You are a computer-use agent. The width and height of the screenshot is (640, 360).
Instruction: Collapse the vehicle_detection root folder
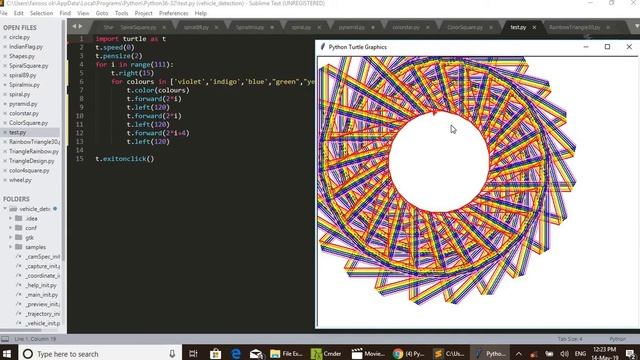(x=5, y=209)
